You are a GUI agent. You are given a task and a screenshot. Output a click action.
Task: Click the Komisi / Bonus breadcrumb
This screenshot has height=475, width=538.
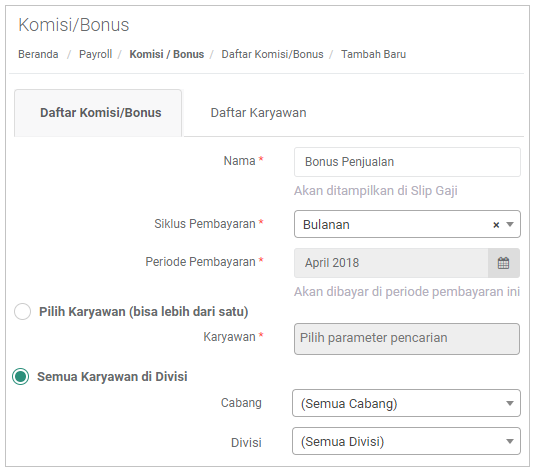[x=167, y=54]
